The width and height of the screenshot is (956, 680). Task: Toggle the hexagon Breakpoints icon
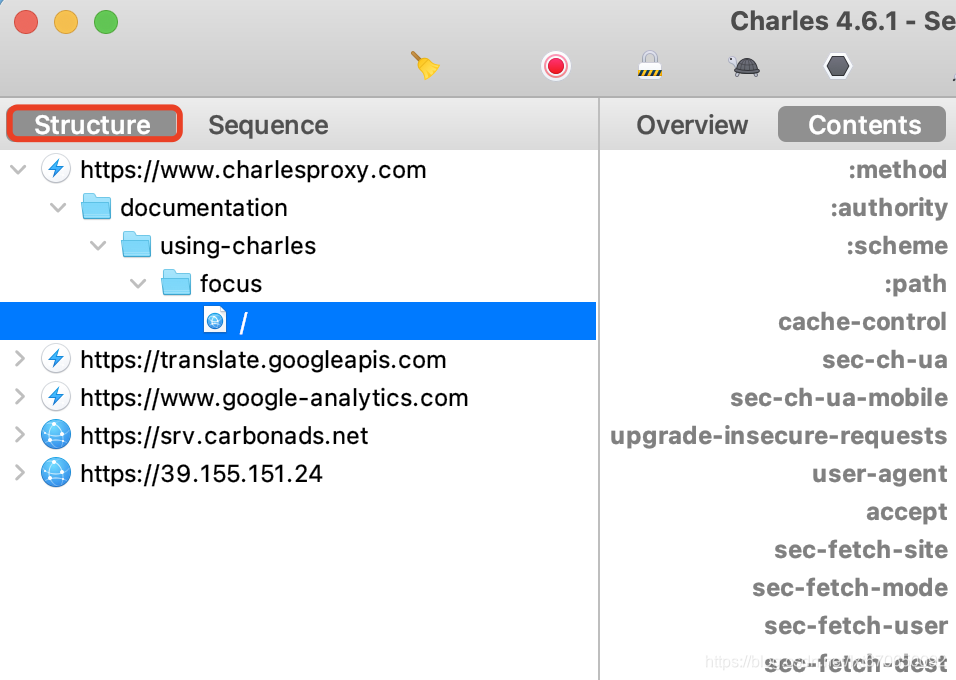click(838, 66)
